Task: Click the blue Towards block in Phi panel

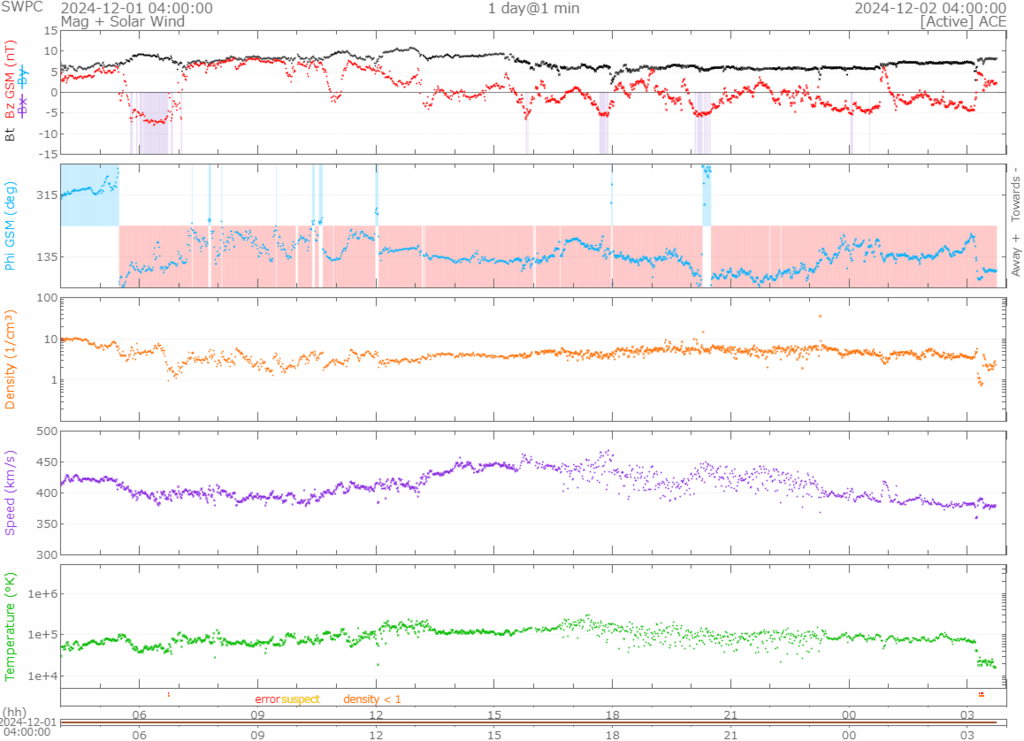Action: [x=89, y=195]
